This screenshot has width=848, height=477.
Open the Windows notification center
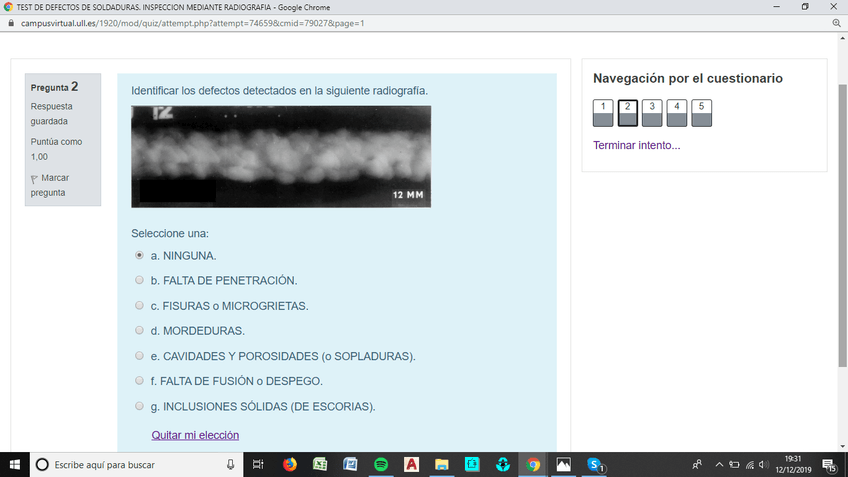click(x=829, y=465)
